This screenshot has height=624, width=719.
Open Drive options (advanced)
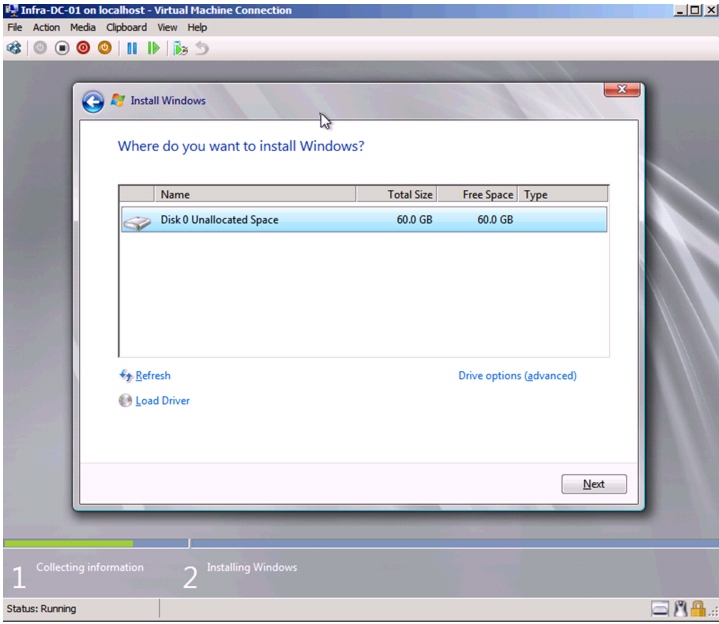point(517,376)
